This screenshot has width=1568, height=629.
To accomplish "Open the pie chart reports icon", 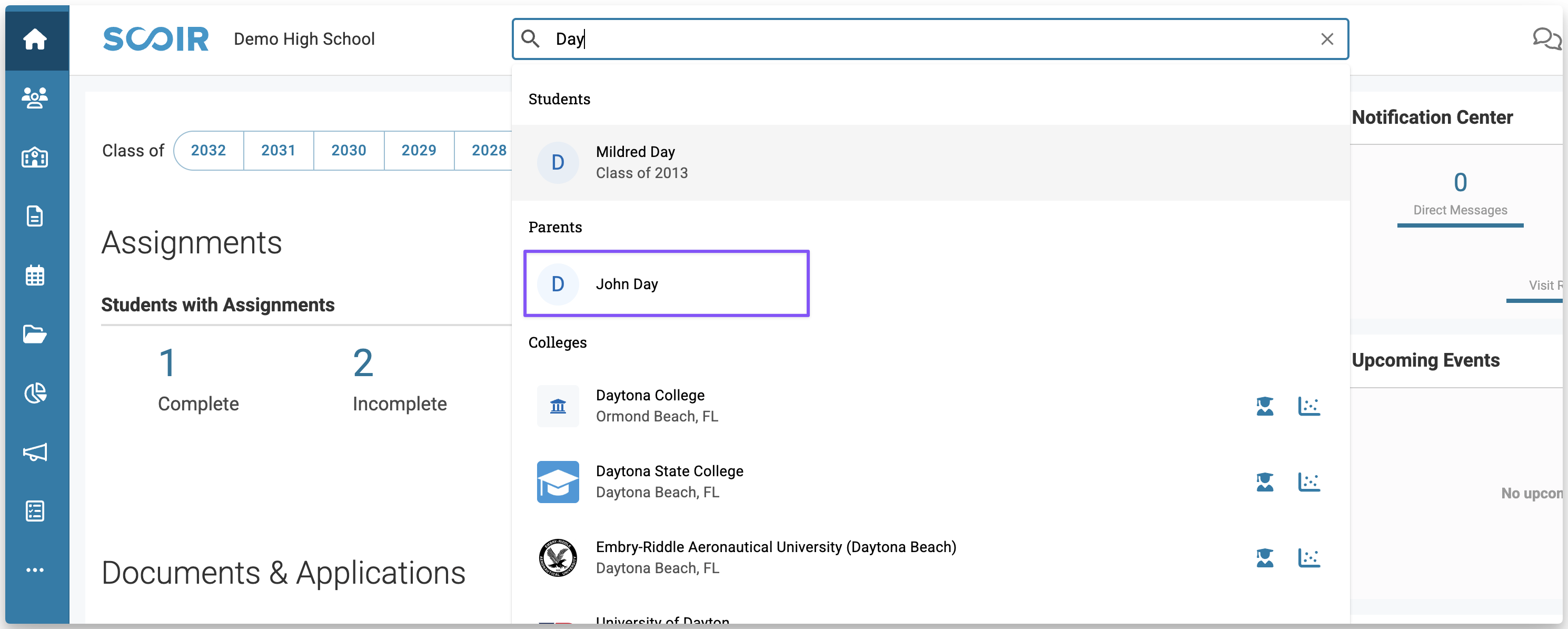I will (x=35, y=393).
